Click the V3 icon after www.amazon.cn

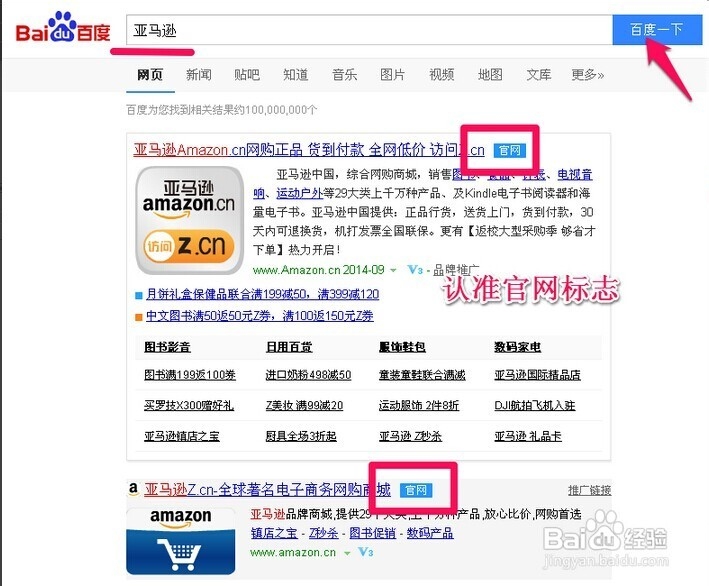(x=365, y=552)
